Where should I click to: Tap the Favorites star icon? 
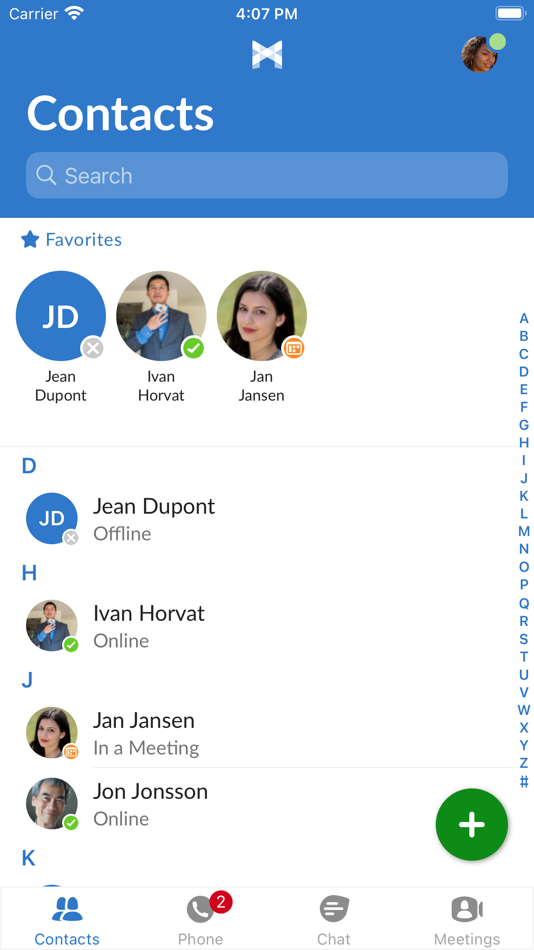pos(30,239)
